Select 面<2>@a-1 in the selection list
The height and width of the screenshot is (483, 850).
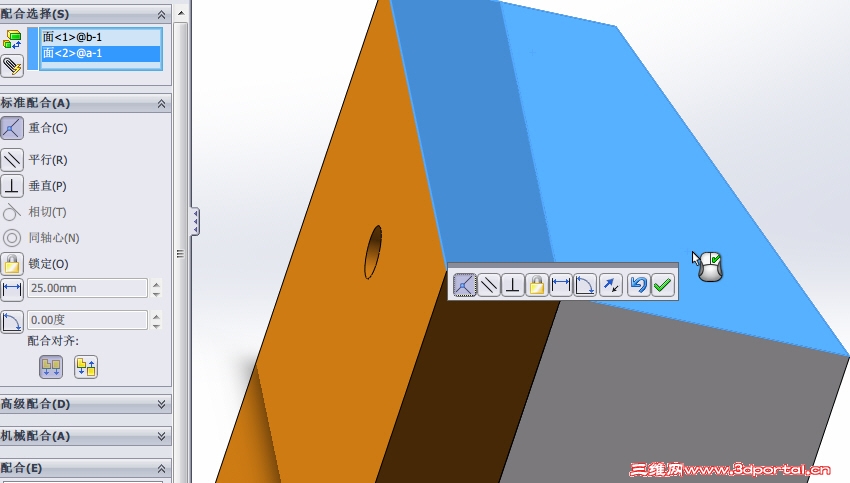[x=101, y=53]
